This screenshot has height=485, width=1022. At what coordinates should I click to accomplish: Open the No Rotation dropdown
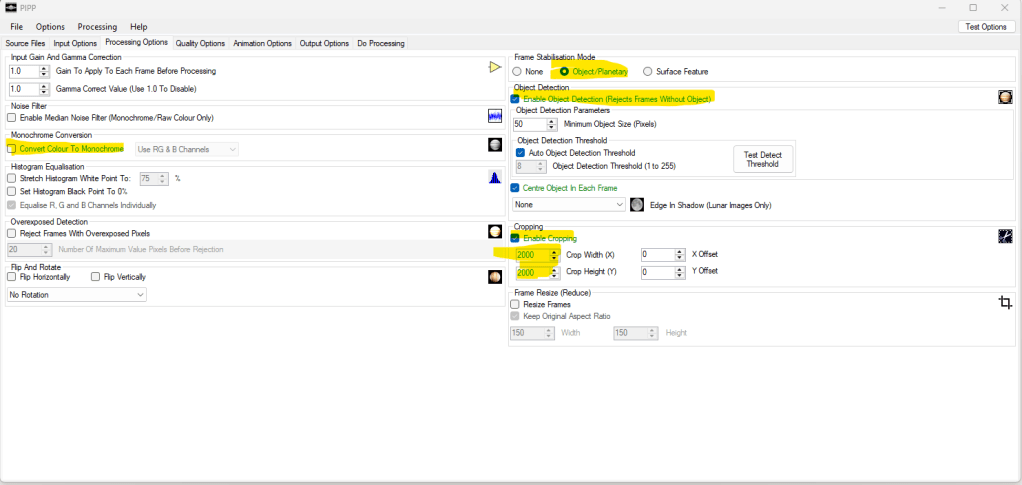click(x=76, y=295)
